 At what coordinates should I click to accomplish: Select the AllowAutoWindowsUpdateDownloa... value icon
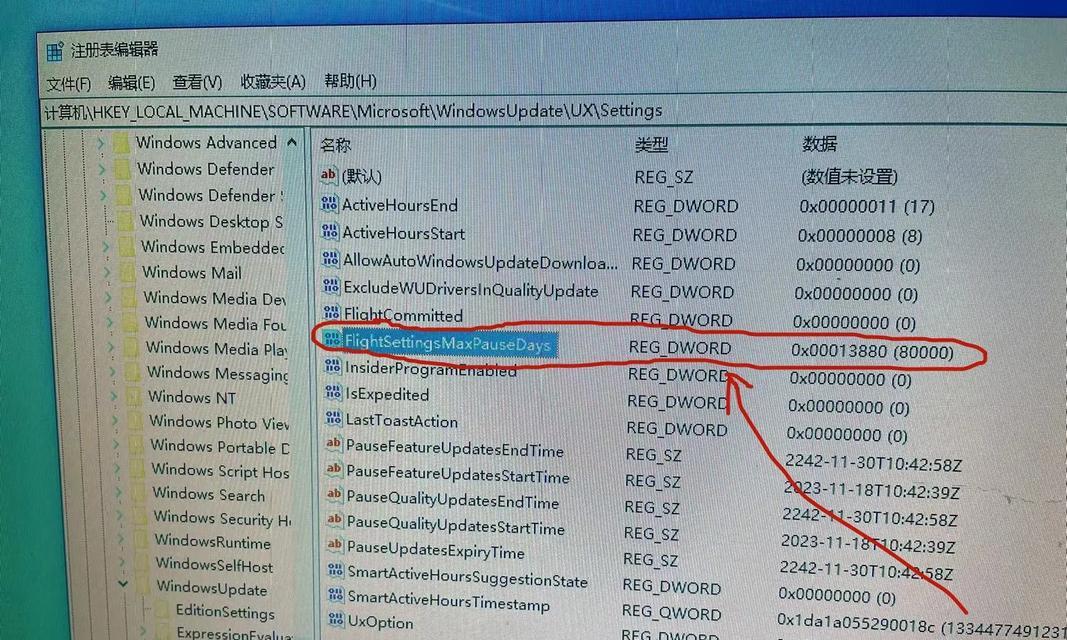(331, 258)
